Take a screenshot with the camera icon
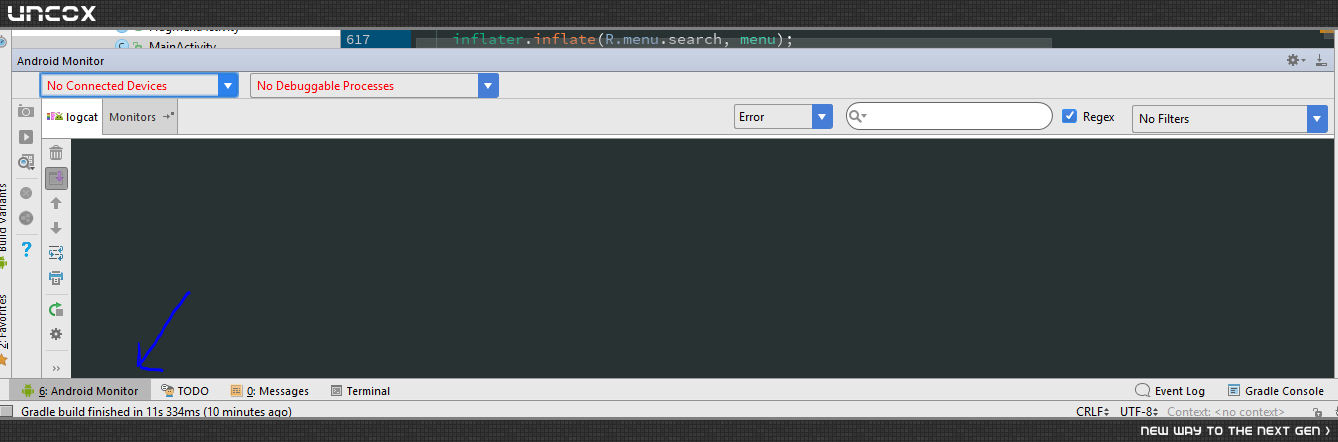The height and width of the screenshot is (442, 1338). pos(26,112)
